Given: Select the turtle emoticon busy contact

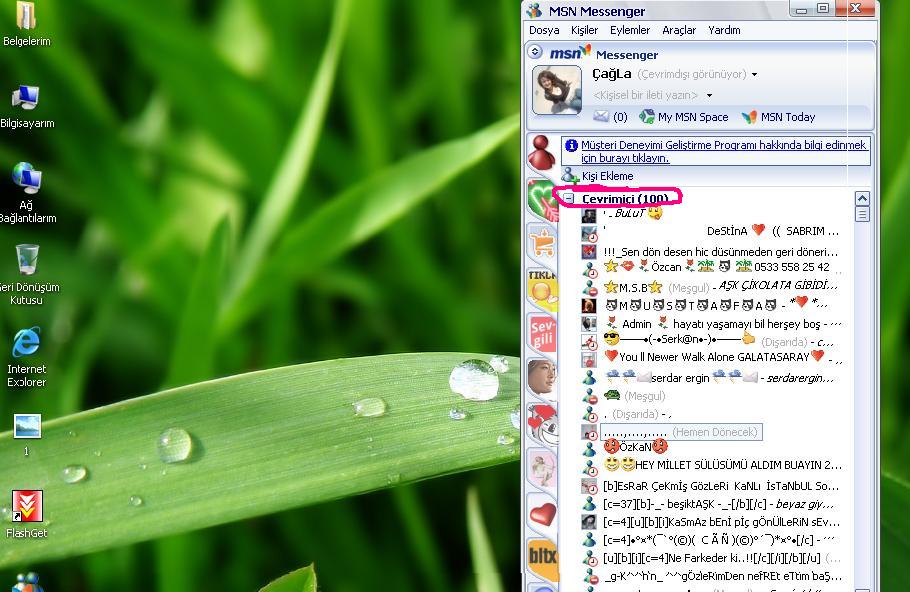Looking at the screenshot, I should [634, 396].
